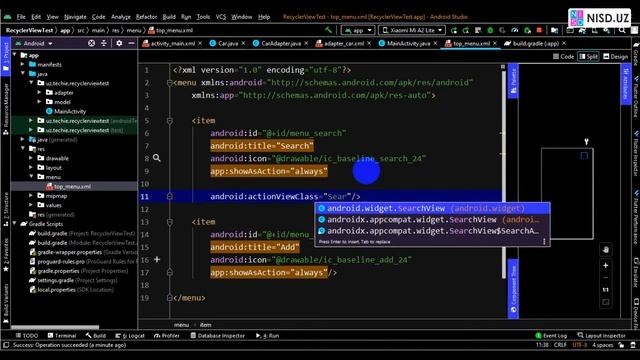Screen dimensions: 640x360
Task: Click the Debug app bug icon
Action: (490, 30)
